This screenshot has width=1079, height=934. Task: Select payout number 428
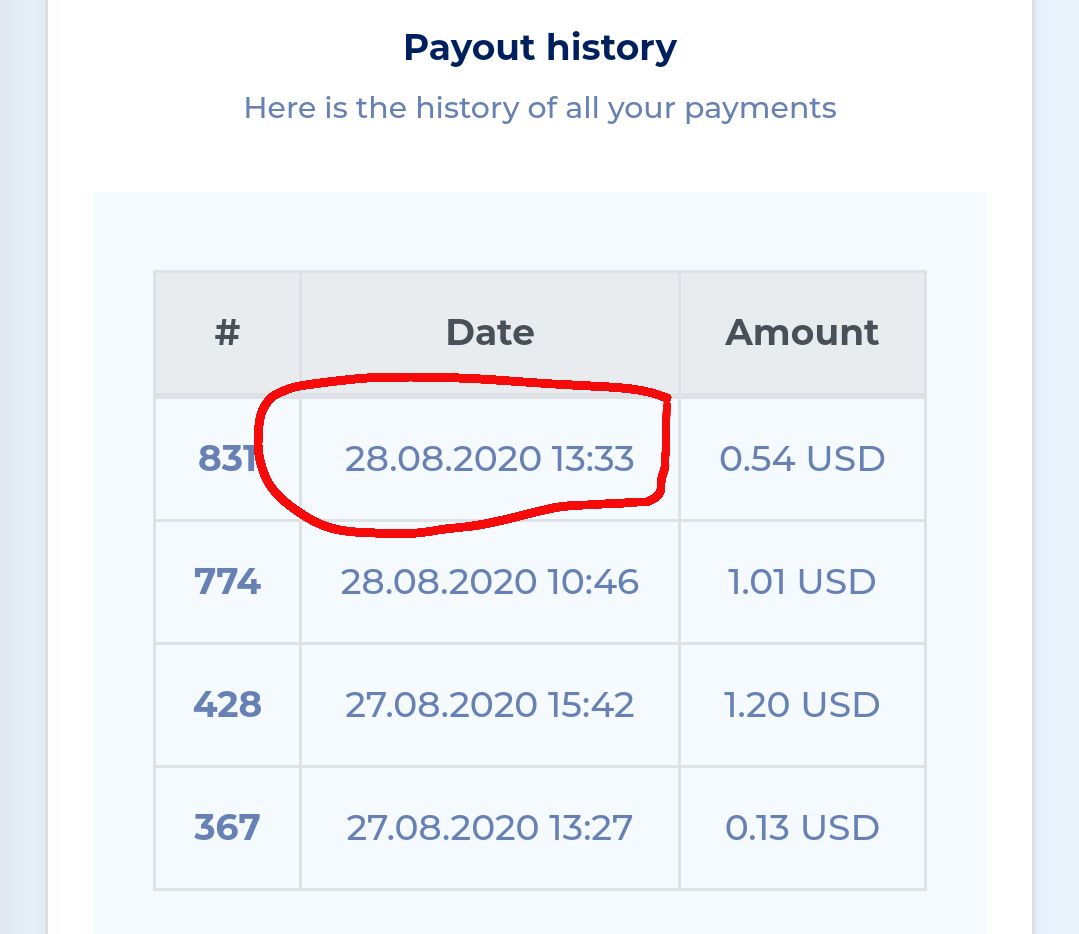(x=227, y=705)
